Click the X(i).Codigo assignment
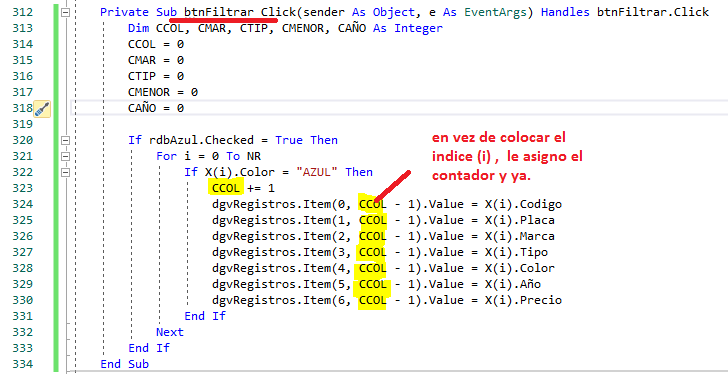This screenshot has width=728, height=374. (x=524, y=205)
